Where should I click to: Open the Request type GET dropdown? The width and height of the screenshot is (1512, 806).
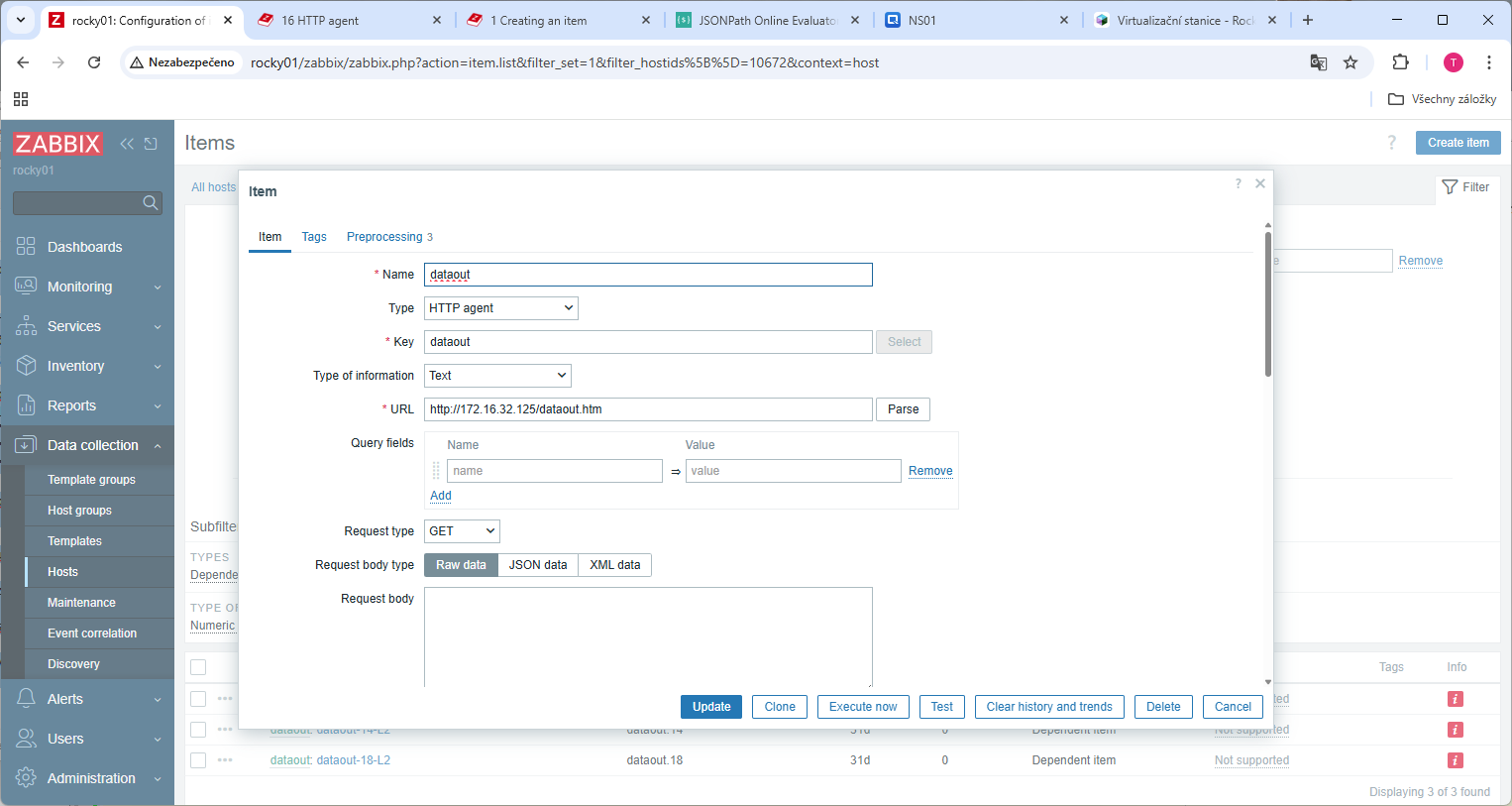pos(462,531)
